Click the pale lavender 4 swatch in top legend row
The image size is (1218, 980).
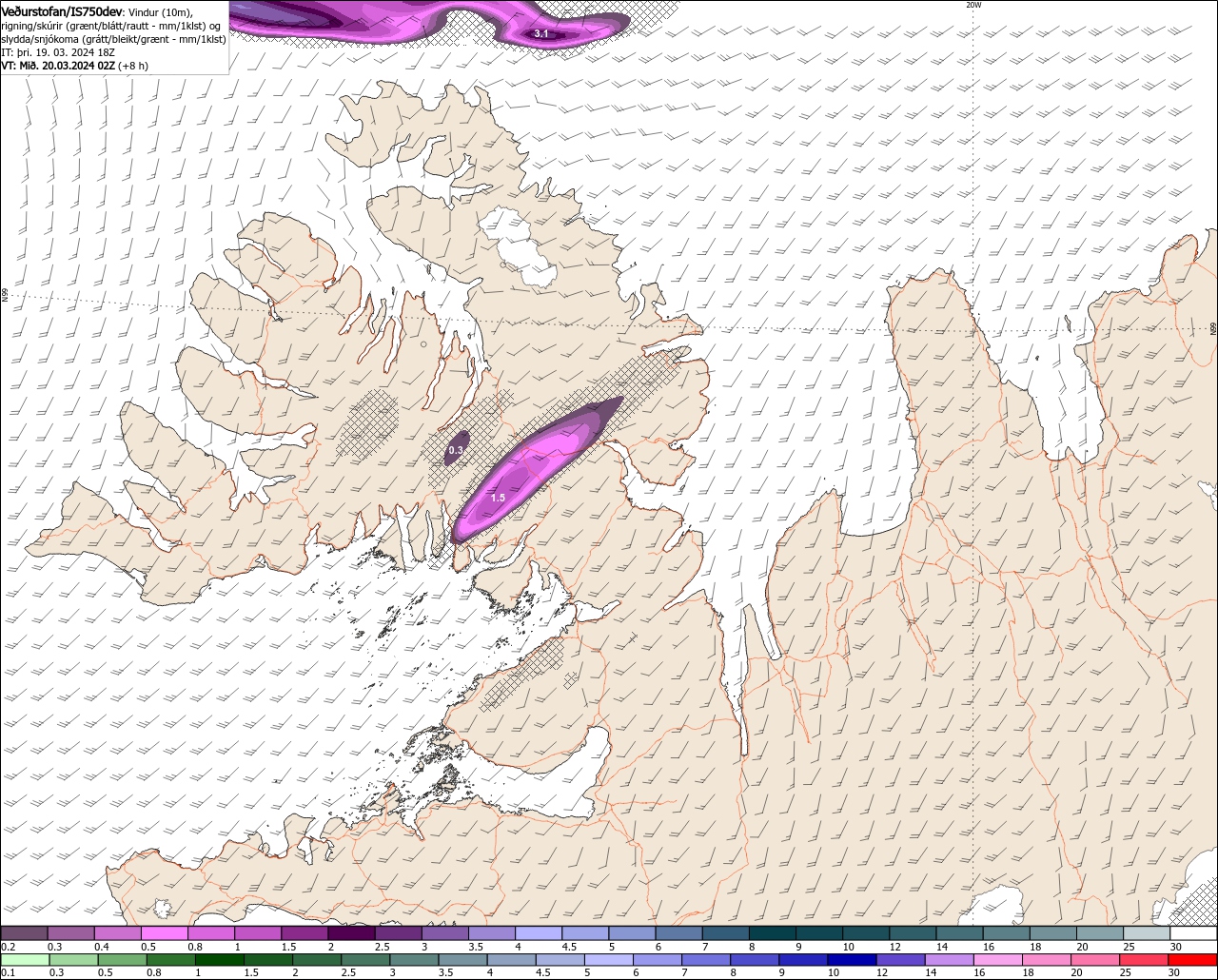pos(539,933)
